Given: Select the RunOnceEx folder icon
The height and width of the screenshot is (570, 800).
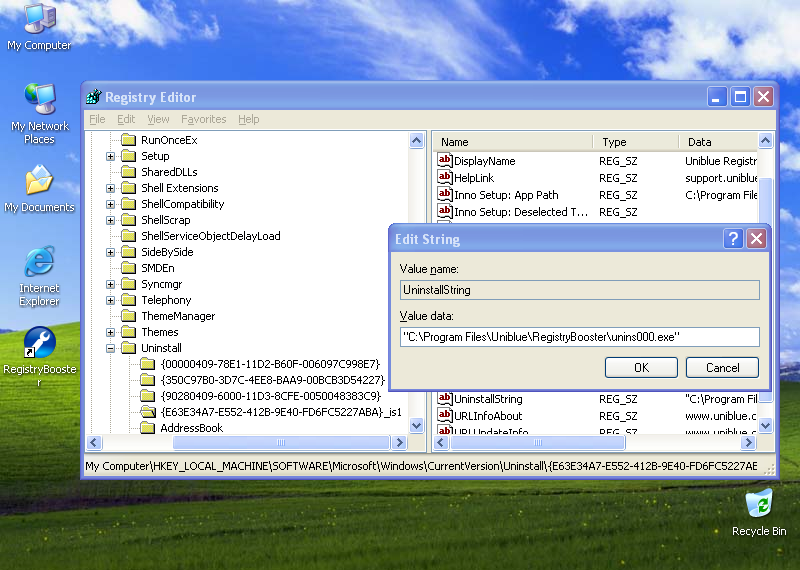Looking at the screenshot, I should [x=129, y=140].
